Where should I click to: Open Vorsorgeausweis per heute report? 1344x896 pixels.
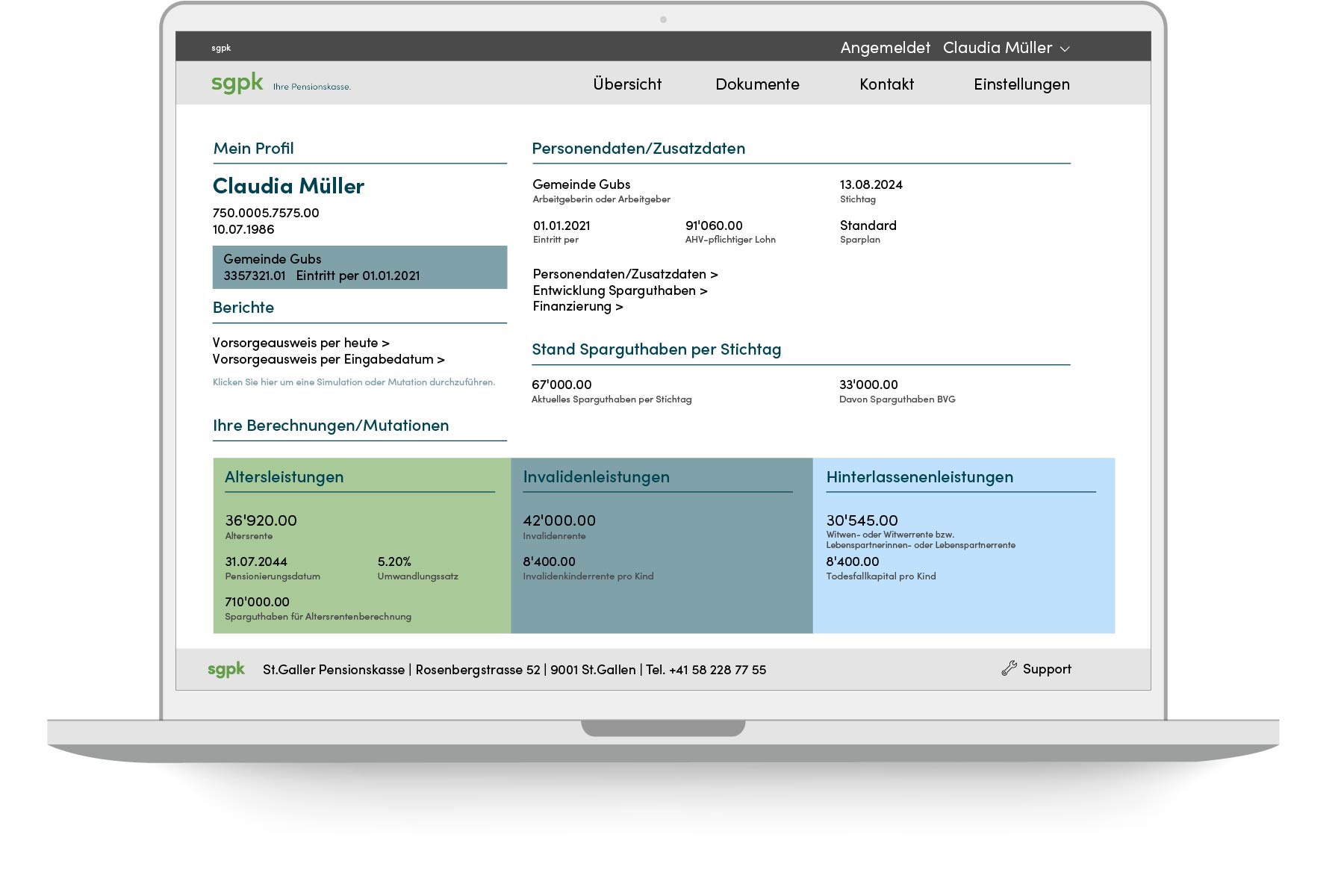coord(301,343)
